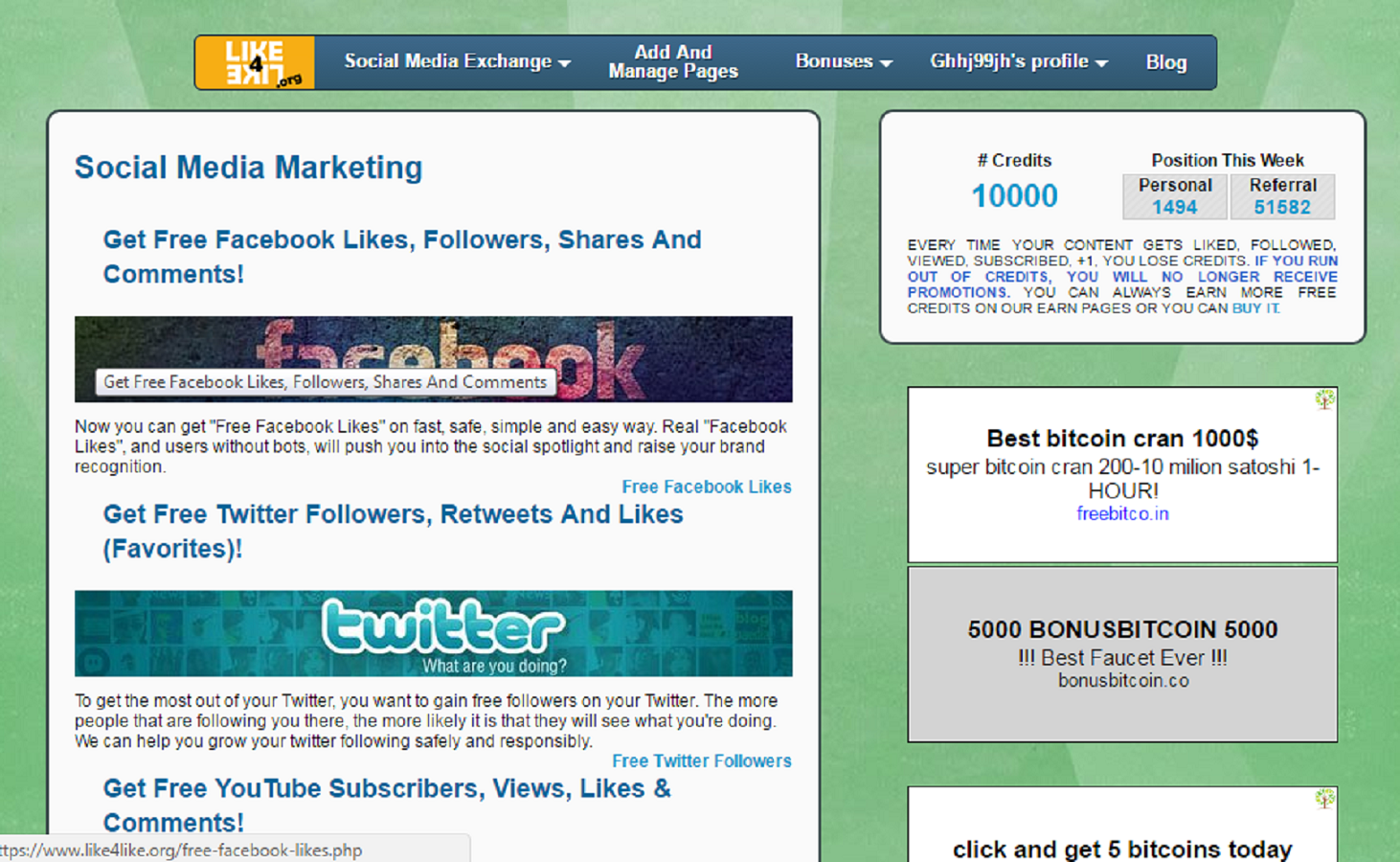Click the '# Credits' label
The image size is (1400, 862).
(x=1014, y=160)
